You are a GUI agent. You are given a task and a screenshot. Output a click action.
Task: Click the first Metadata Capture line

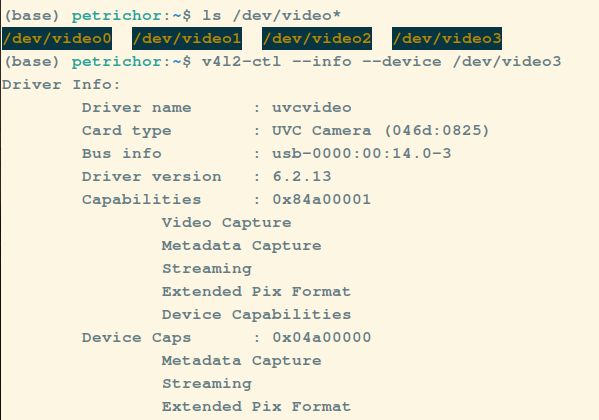click(x=241, y=246)
